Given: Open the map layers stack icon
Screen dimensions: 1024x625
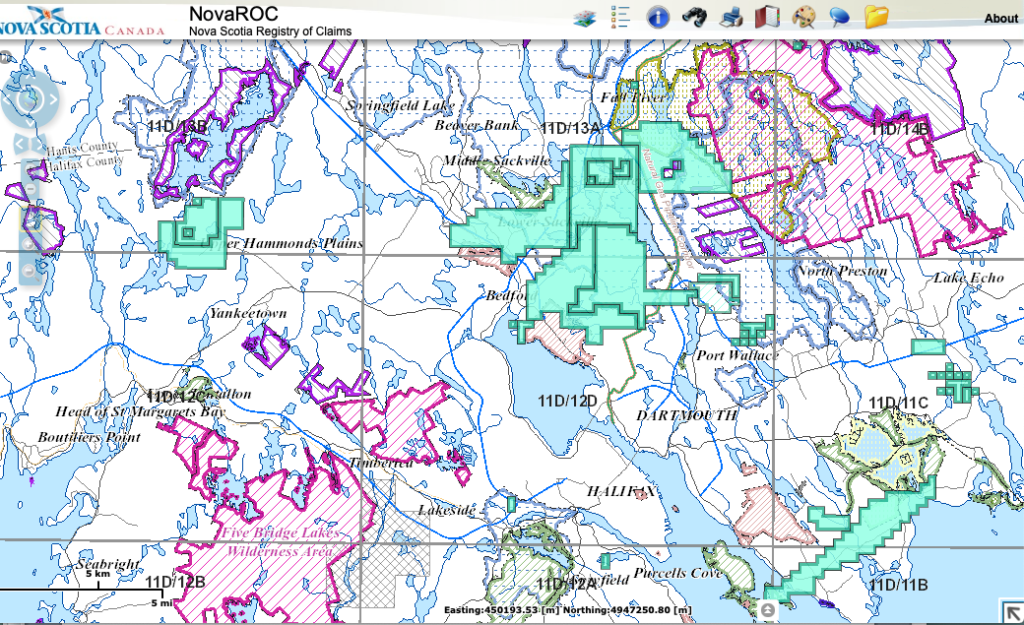Looking at the screenshot, I should (586, 17).
